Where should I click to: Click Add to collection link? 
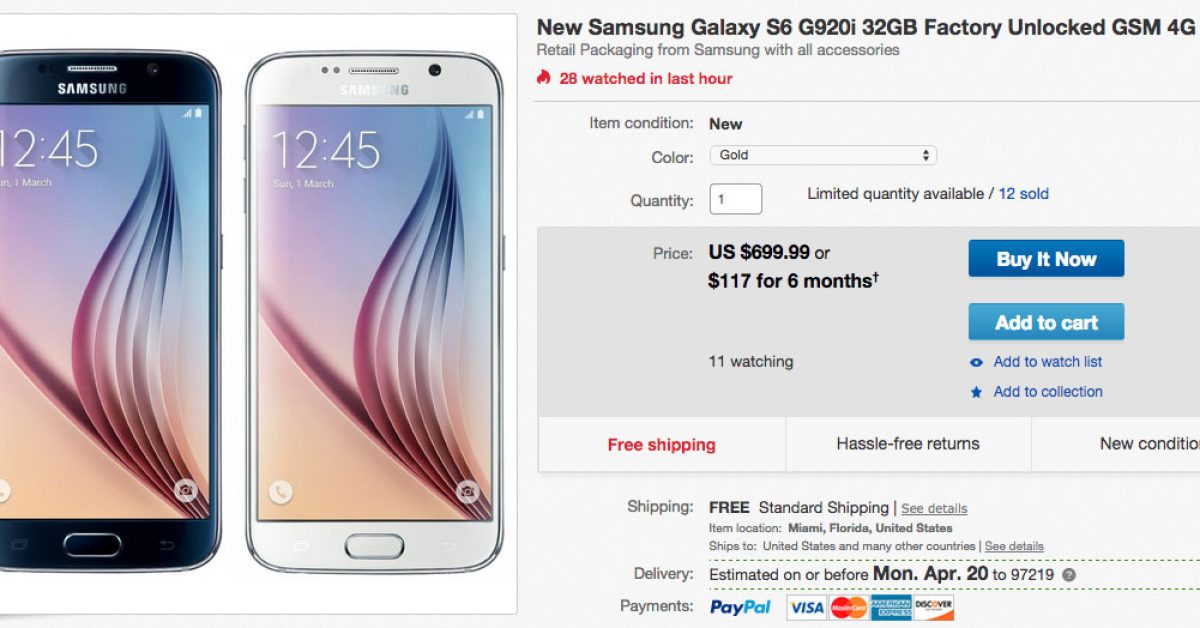point(1048,392)
